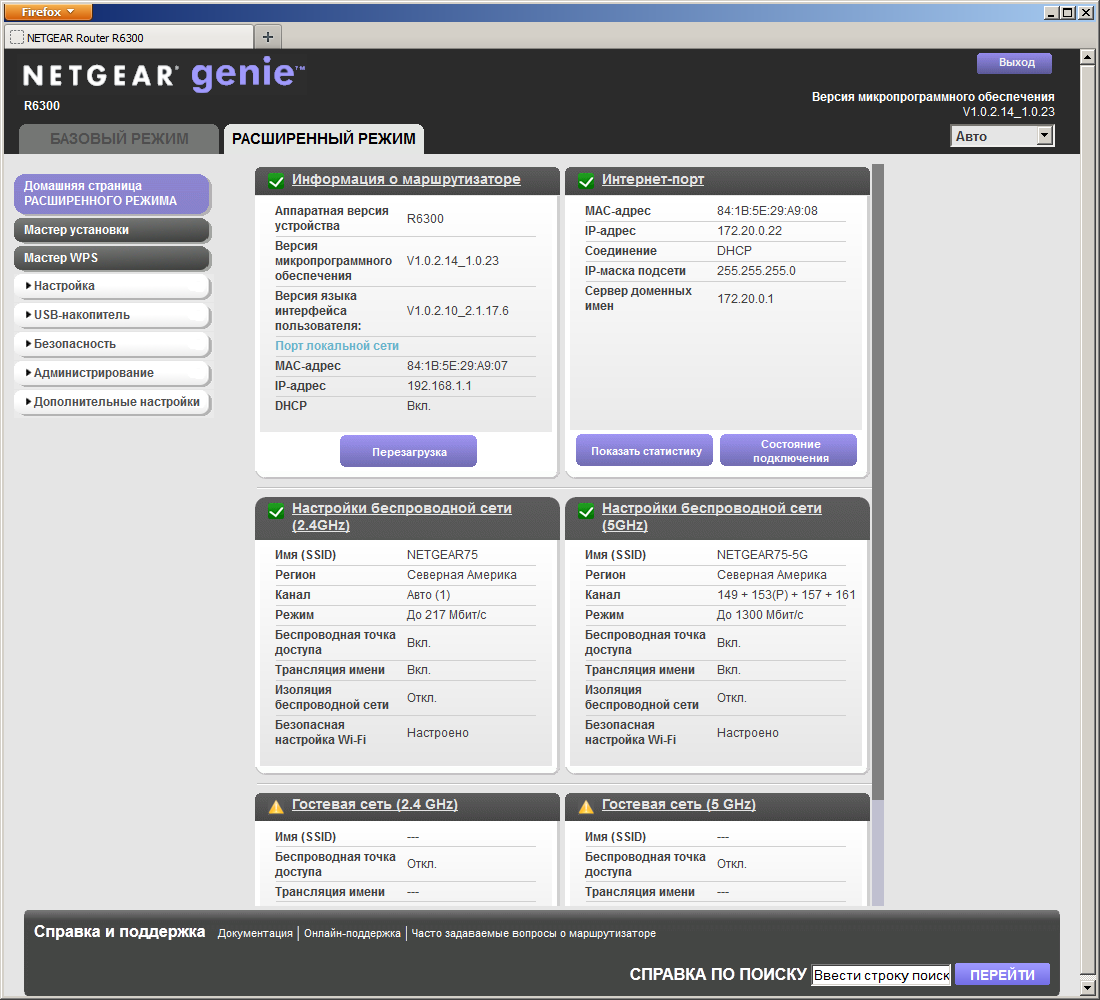The image size is (1100, 1000).
Task: Click the inner panel vertical scrollbar
Action: point(878,484)
